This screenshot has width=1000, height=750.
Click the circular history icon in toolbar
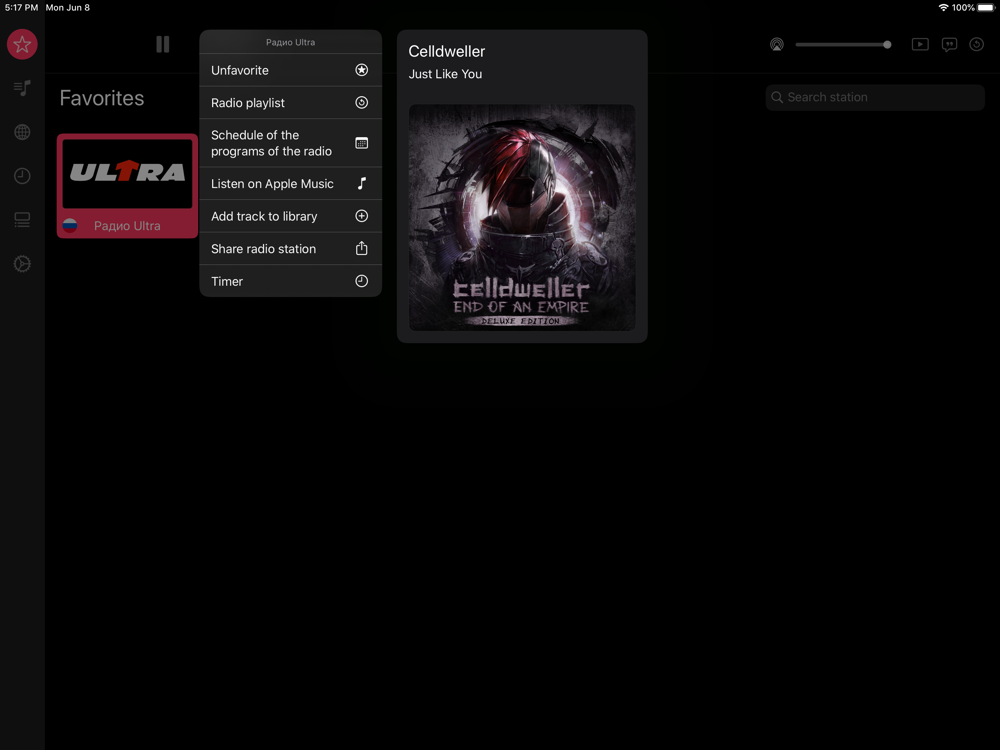(x=976, y=45)
